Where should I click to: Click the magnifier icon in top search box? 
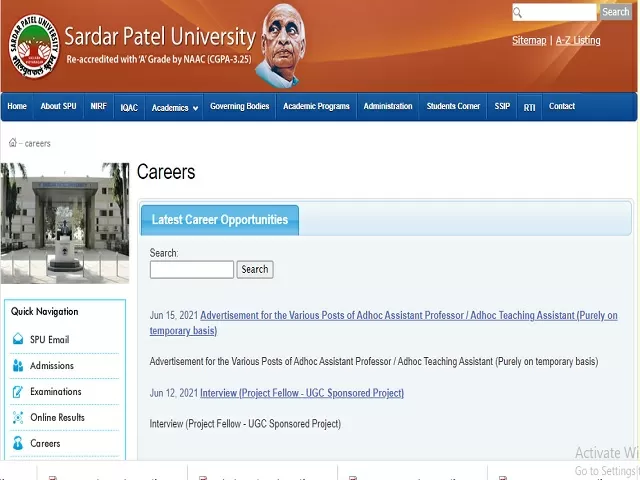point(518,13)
